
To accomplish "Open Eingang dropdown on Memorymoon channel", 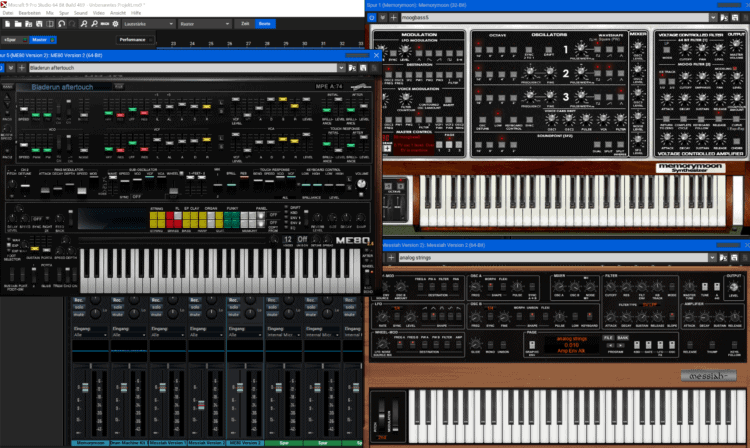I will tap(90, 335).
